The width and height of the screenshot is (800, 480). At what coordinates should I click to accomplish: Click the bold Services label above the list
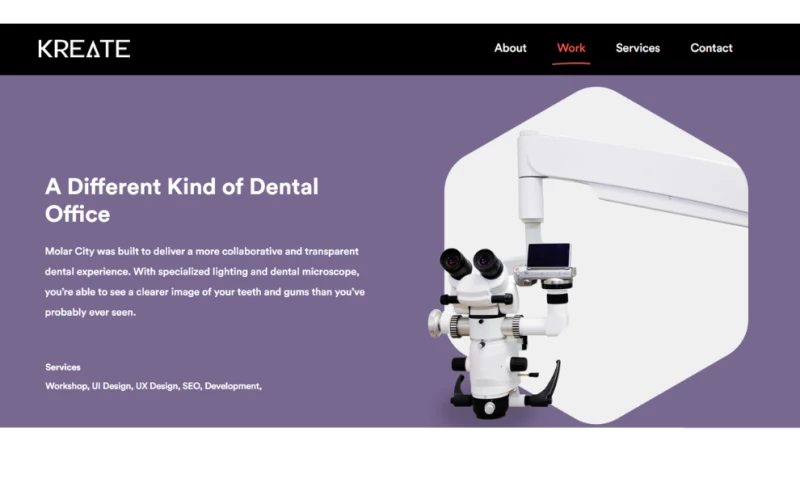pyautogui.click(x=63, y=367)
